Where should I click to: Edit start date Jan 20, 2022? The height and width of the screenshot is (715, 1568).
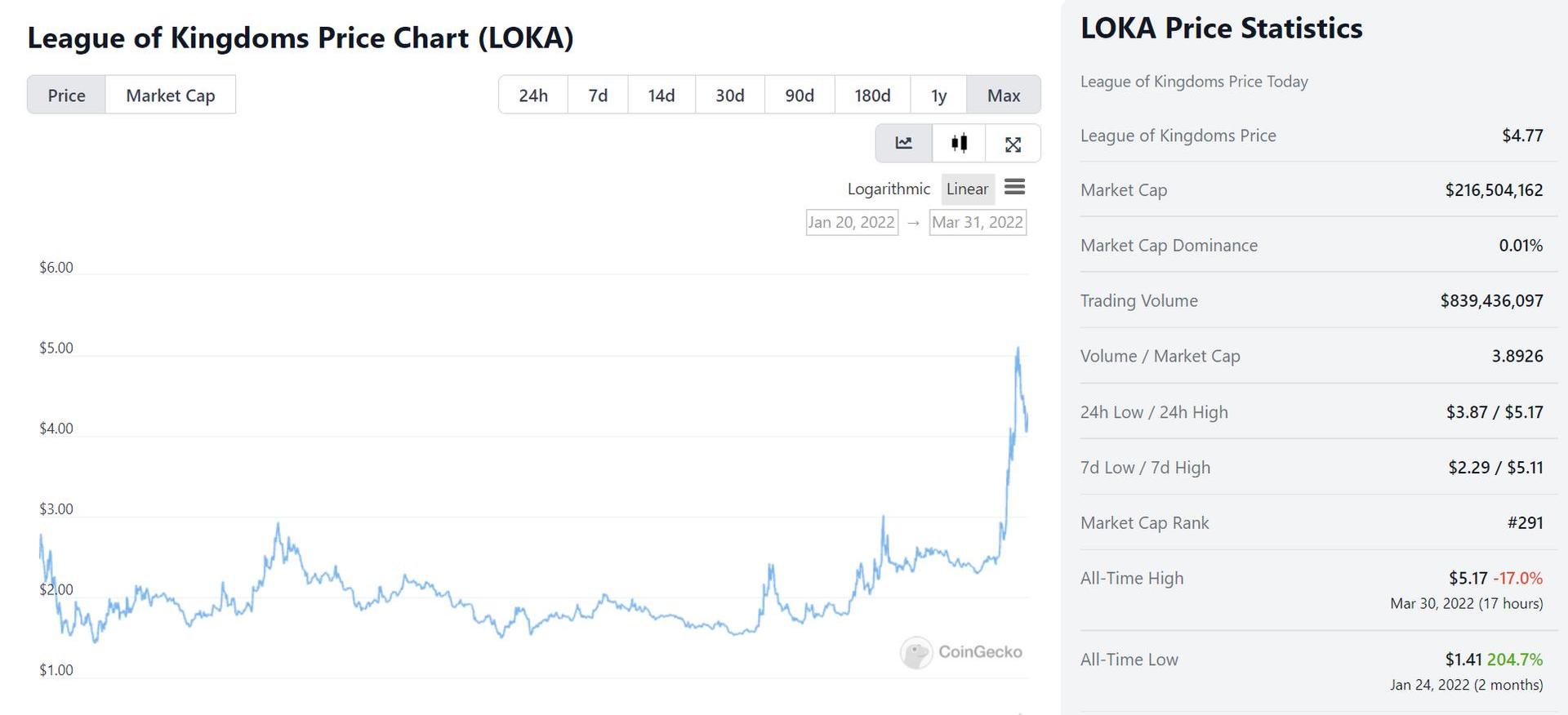pyautogui.click(x=852, y=222)
